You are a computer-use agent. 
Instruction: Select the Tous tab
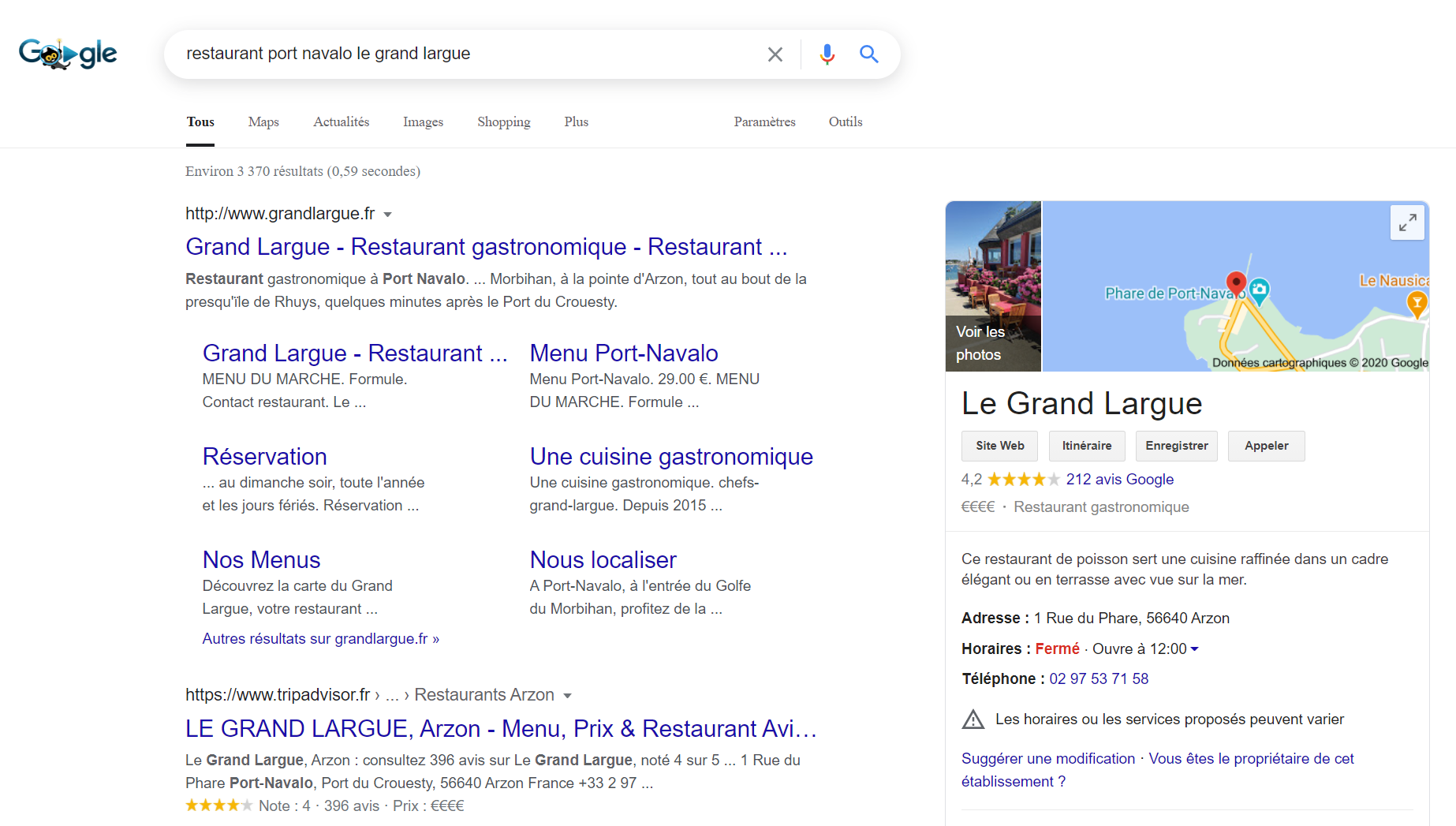(200, 121)
